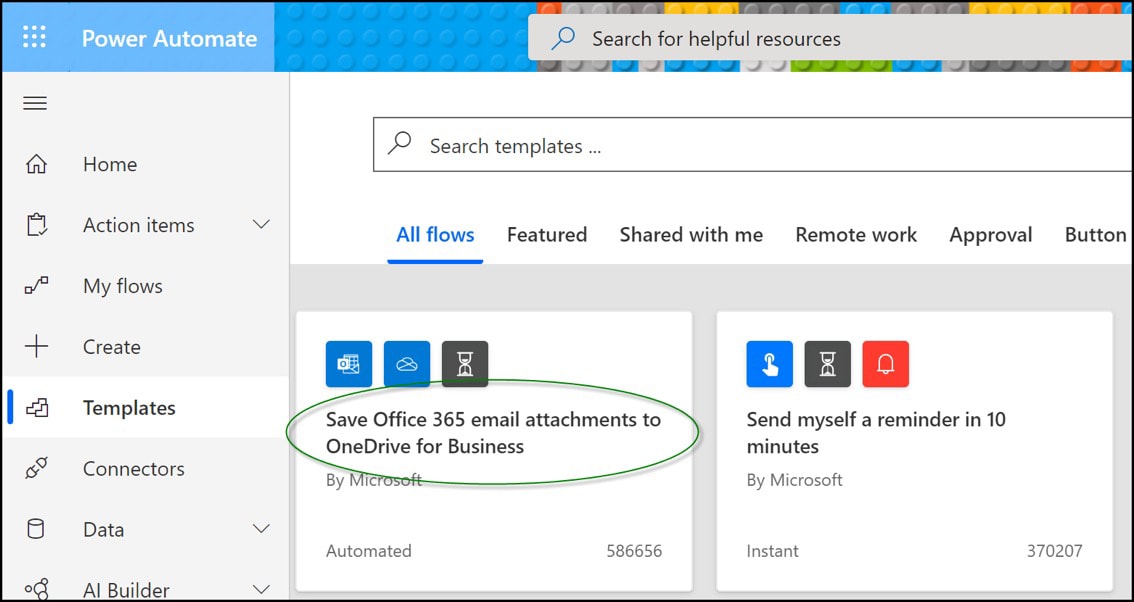Click the My flows icon

[36, 286]
